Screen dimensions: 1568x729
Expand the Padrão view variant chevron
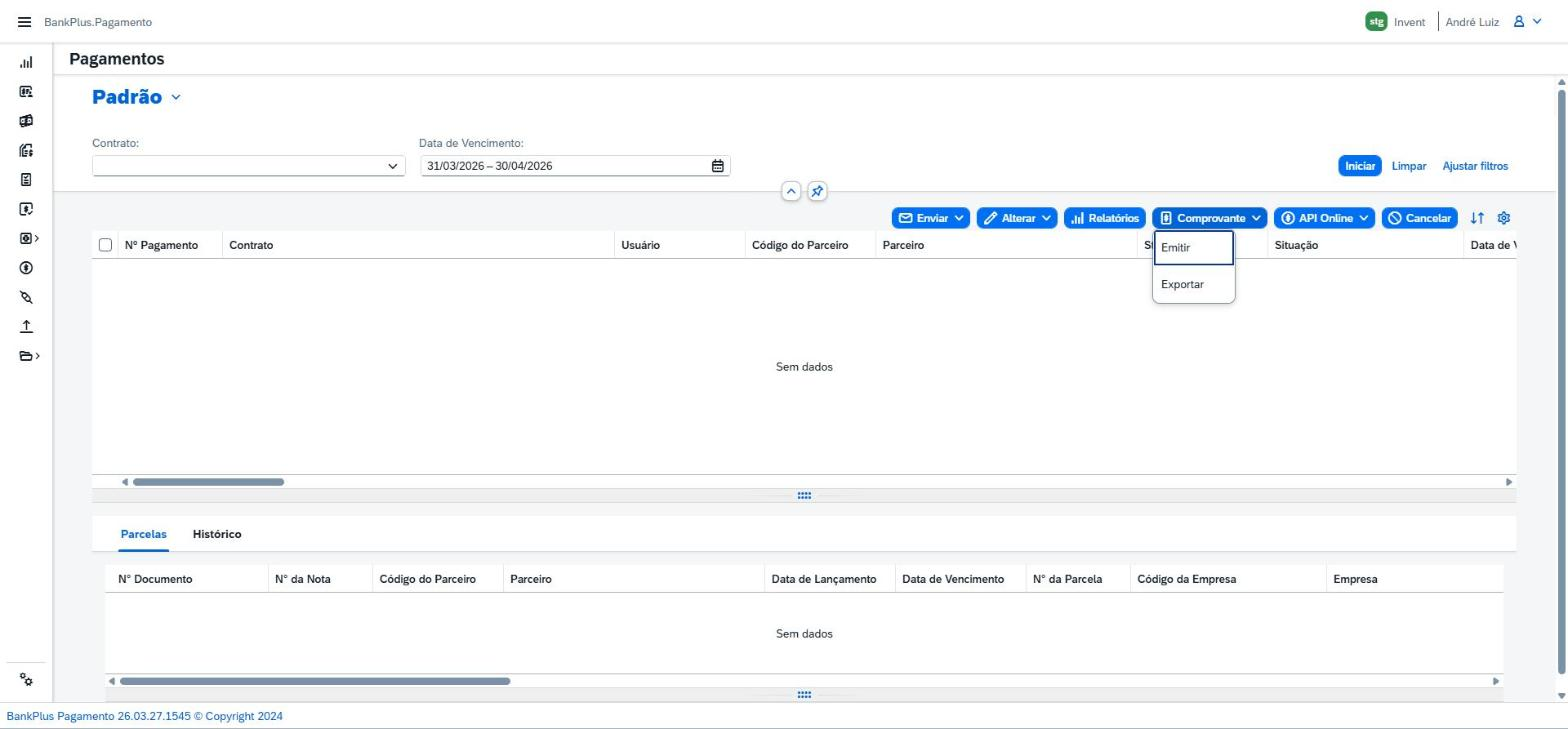[176, 97]
